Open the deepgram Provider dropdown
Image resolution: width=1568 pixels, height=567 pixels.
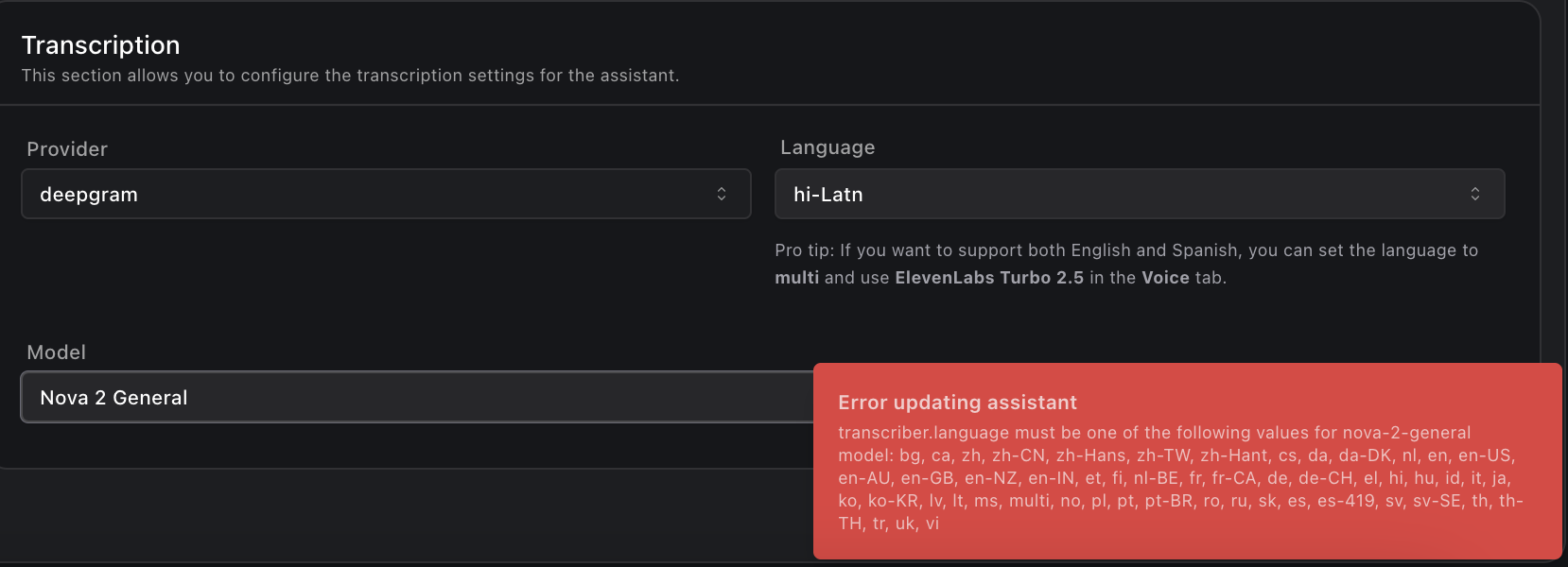click(386, 194)
